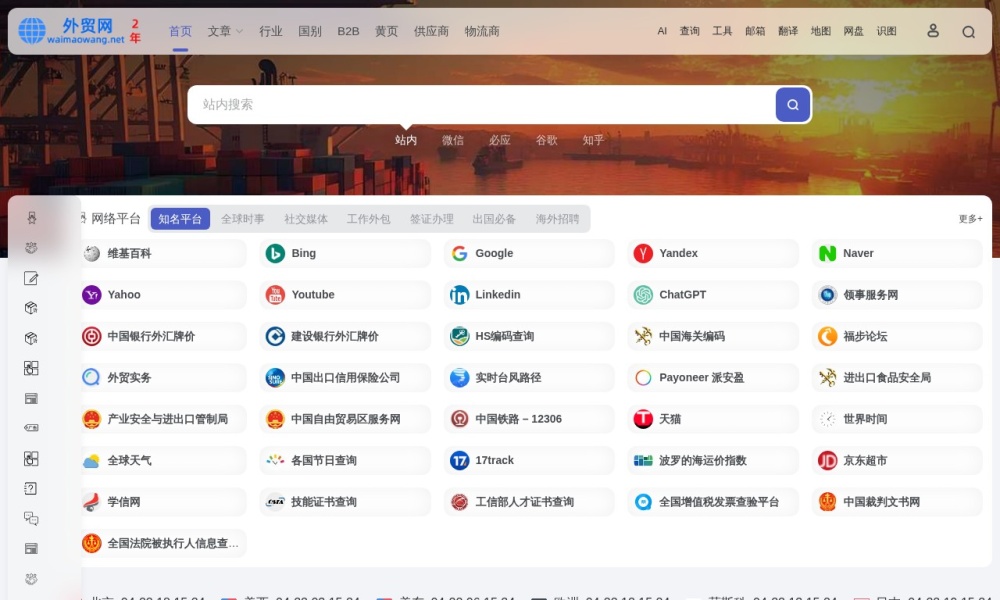Image resolution: width=1000 pixels, height=600 pixels.
Task: Open the Payoneer 派安盈 icon
Action: pos(643,377)
